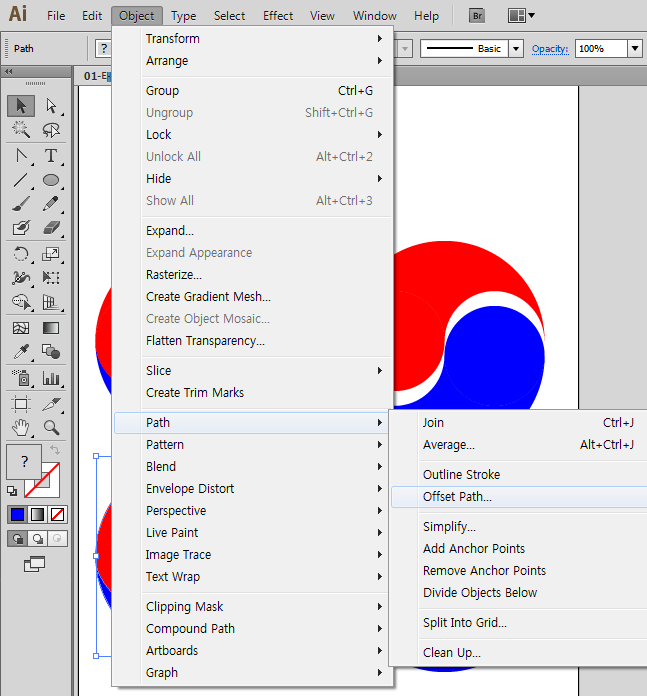Open Adobe Bridge via Br icon
647x696 pixels.
pos(477,16)
